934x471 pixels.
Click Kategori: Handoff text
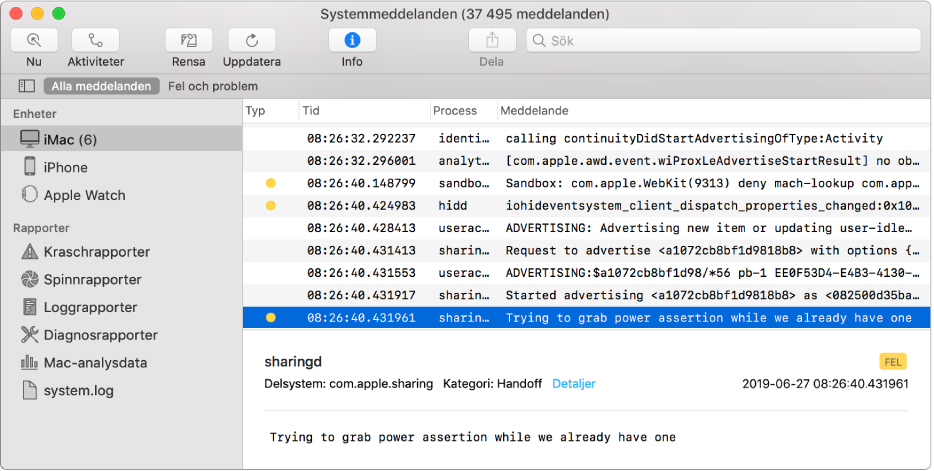(x=492, y=383)
